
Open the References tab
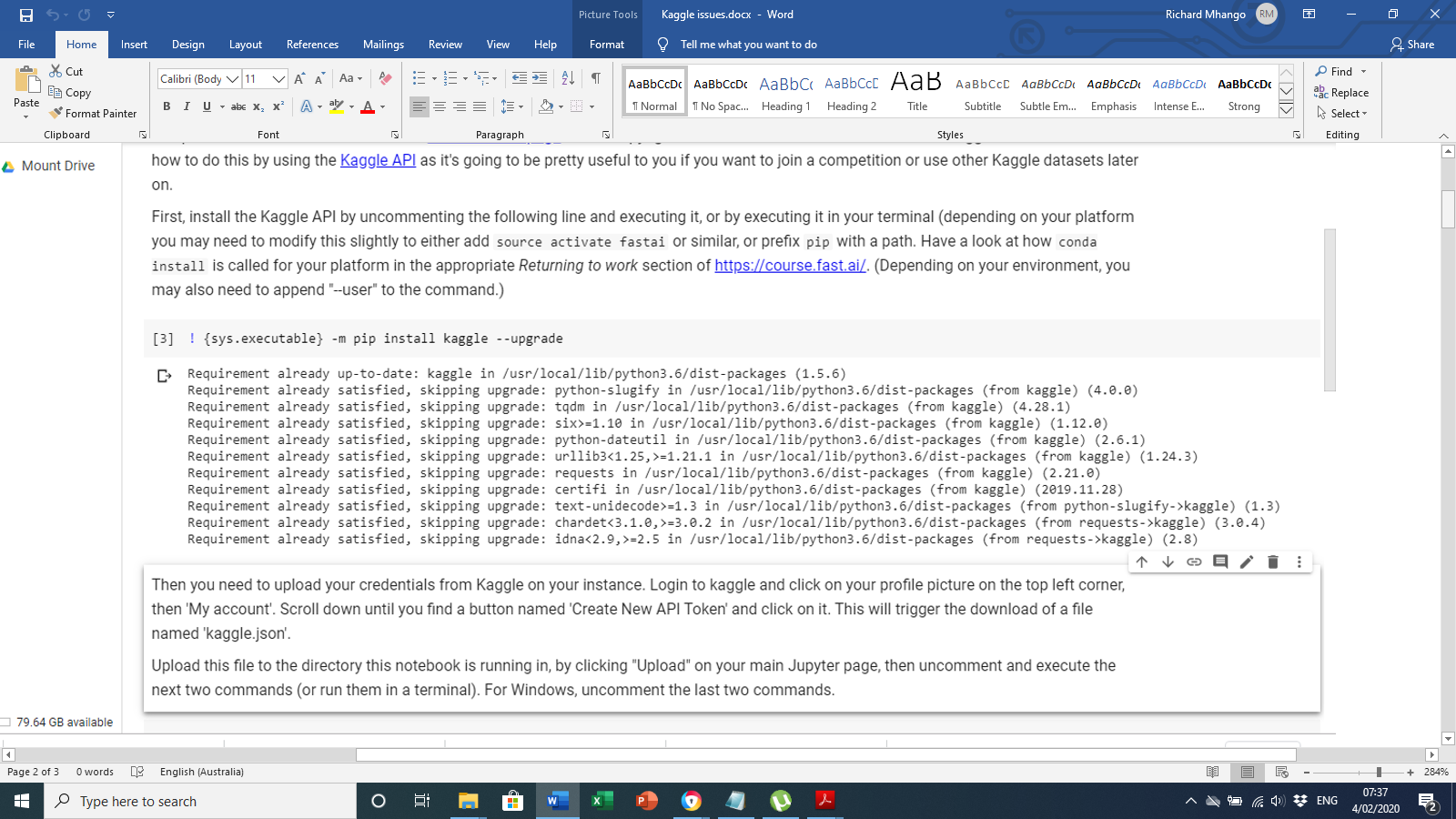[312, 44]
